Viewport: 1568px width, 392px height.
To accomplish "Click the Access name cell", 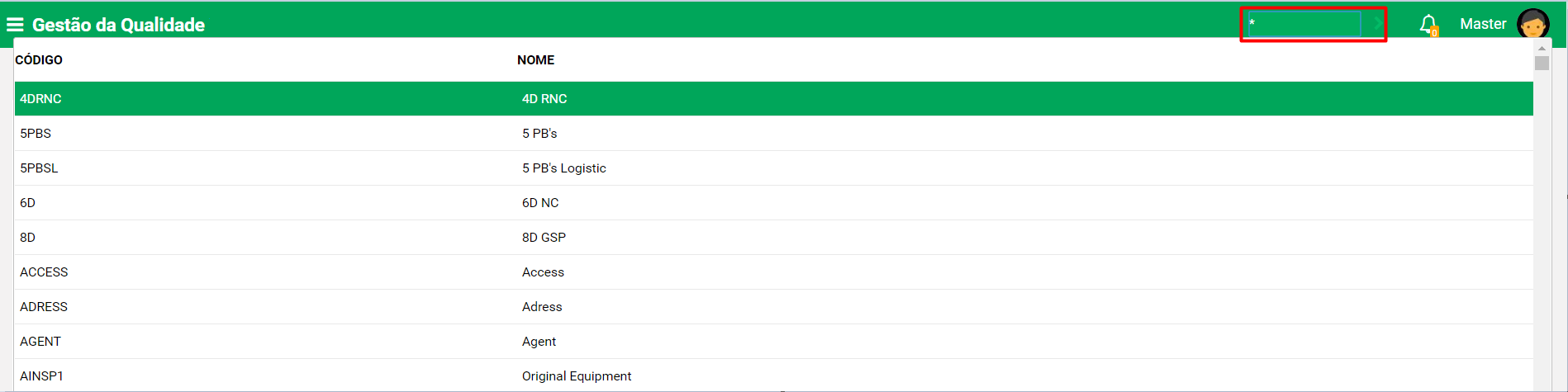I will [543, 272].
